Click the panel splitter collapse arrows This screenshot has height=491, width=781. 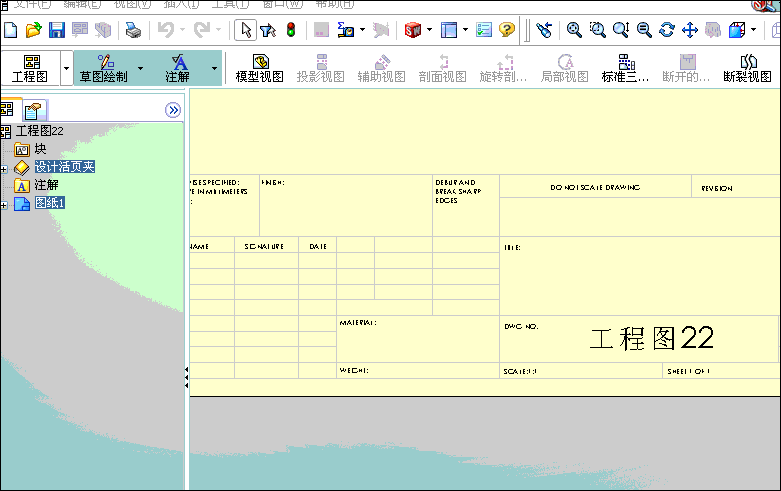pyautogui.click(x=186, y=378)
